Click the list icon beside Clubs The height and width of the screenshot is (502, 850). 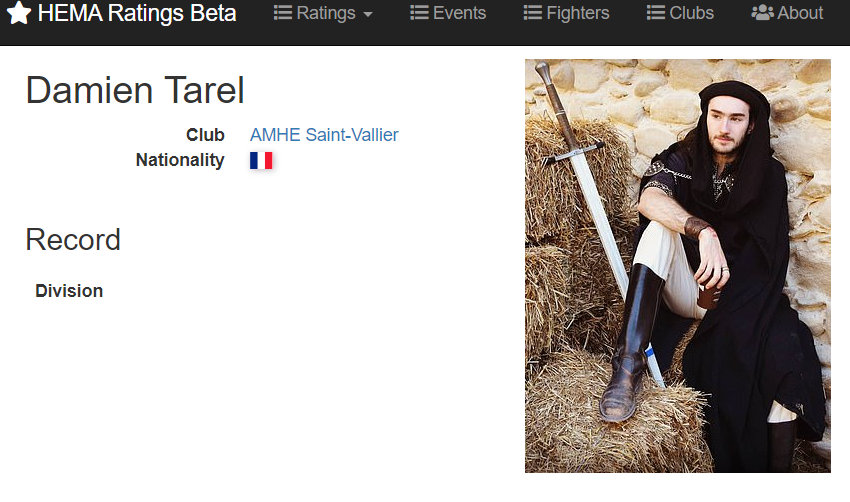pyautogui.click(x=656, y=13)
